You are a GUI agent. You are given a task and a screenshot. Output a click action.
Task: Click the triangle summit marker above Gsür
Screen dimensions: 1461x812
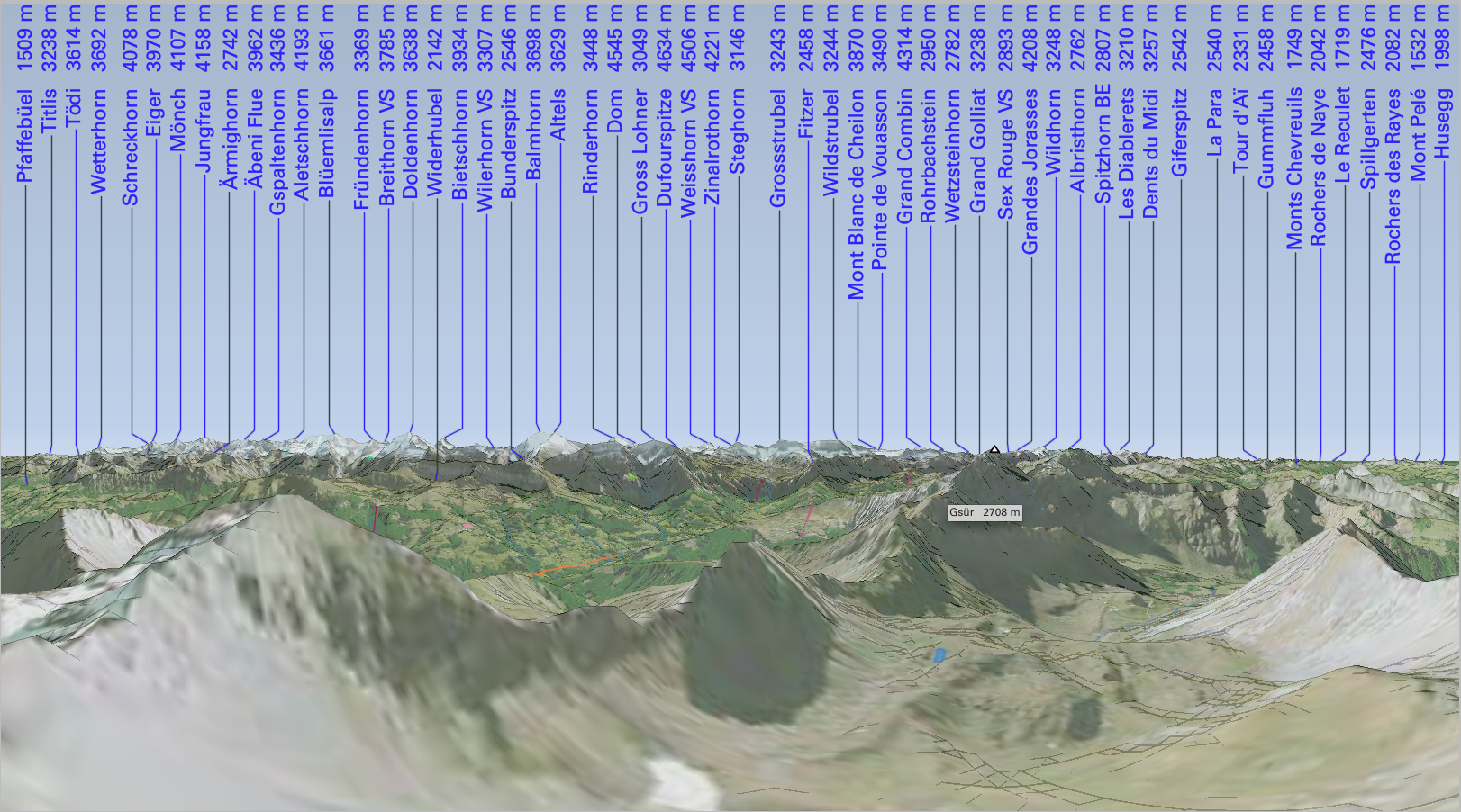pos(994,448)
